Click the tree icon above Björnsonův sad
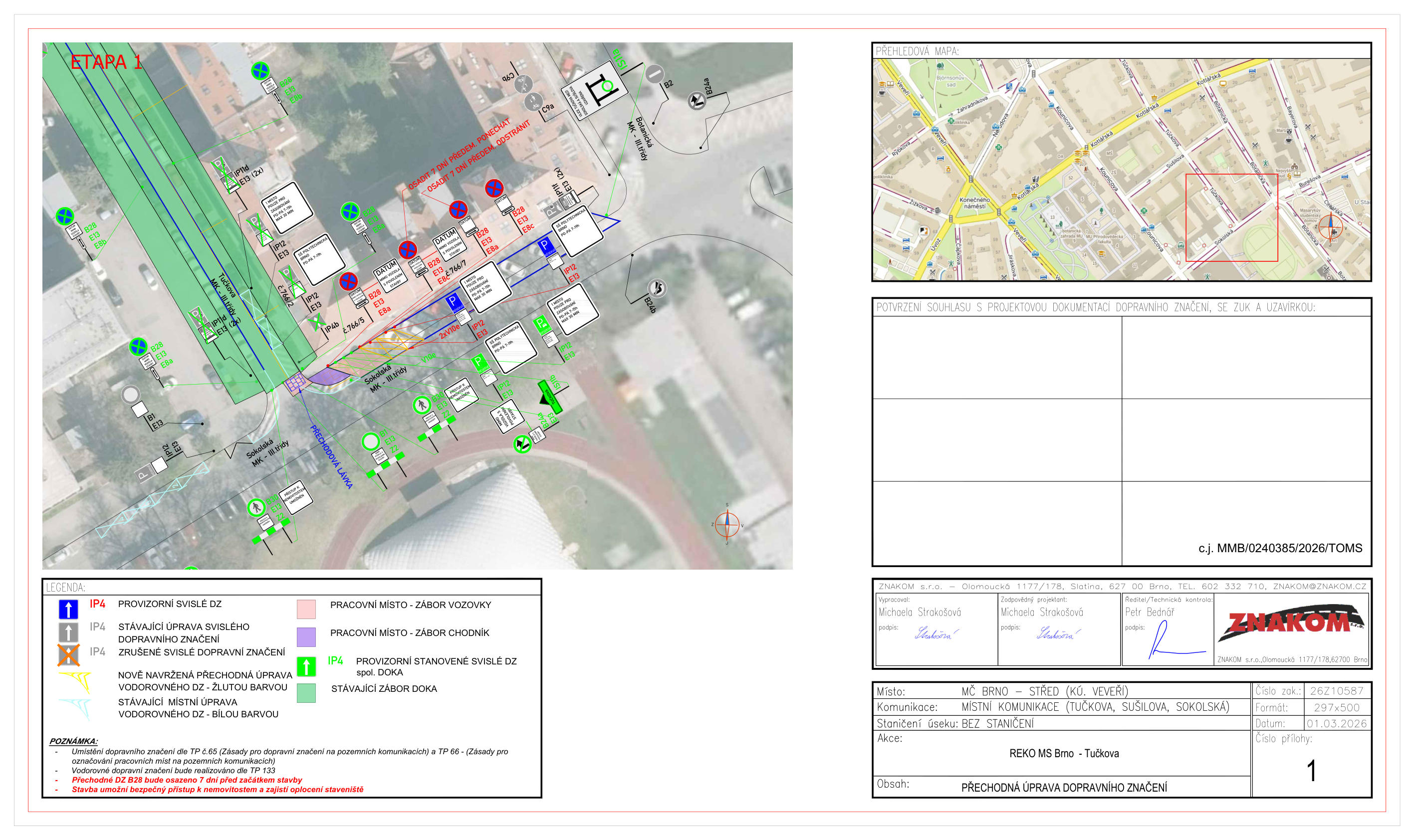 pos(940,66)
